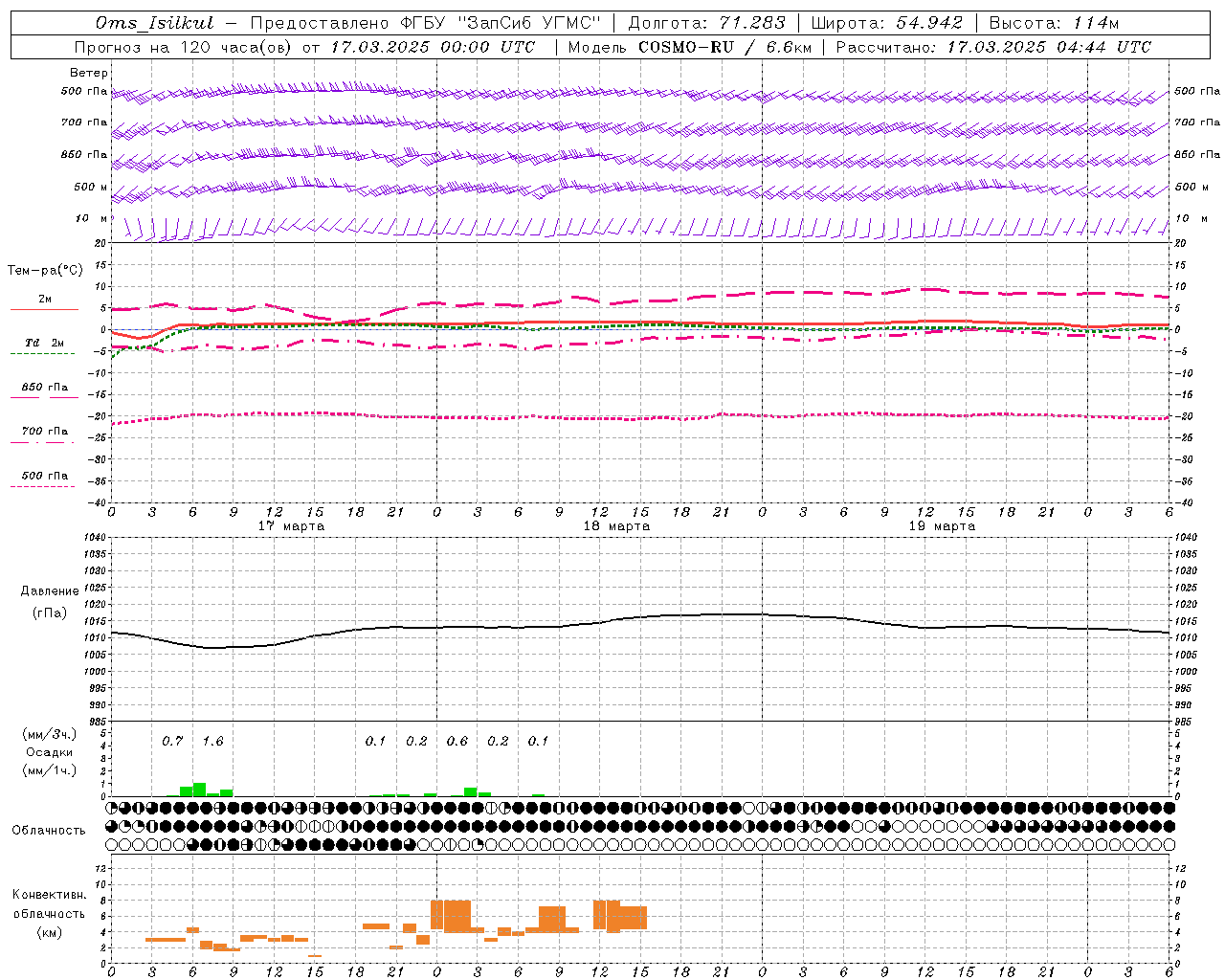Click the '1.6' three-hour precipitation value
The width and height of the screenshot is (1225, 980).
coord(212,741)
